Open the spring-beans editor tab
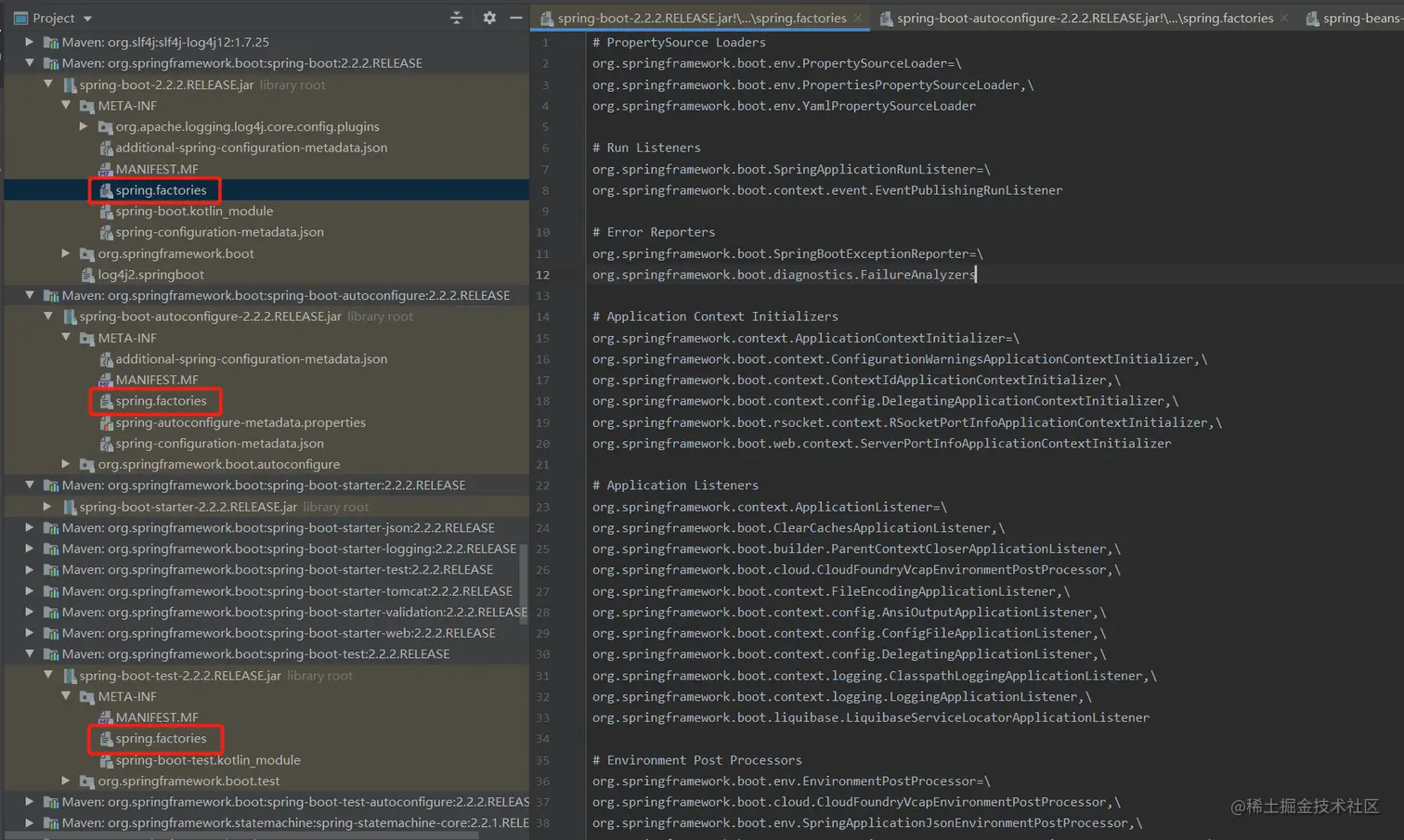The width and height of the screenshot is (1404, 840). [x=1354, y=18]
